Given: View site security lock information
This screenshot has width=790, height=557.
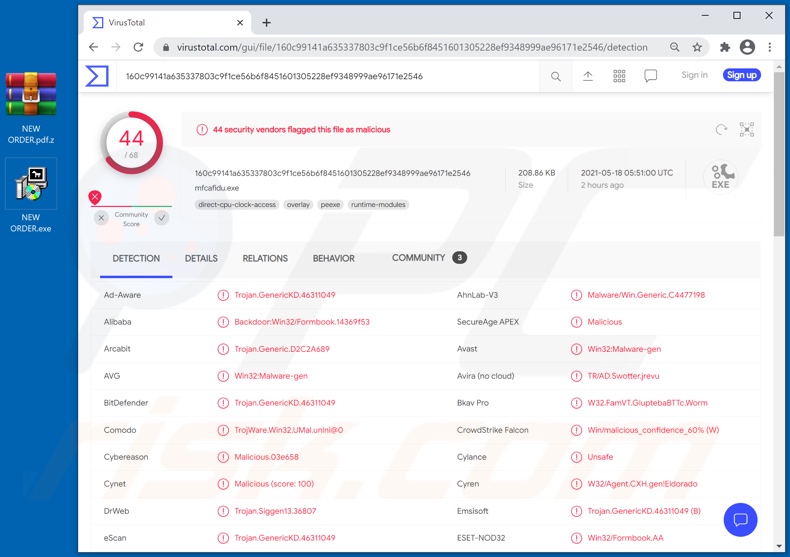Looking at the screenshot, I should click(x=166, y=47).
